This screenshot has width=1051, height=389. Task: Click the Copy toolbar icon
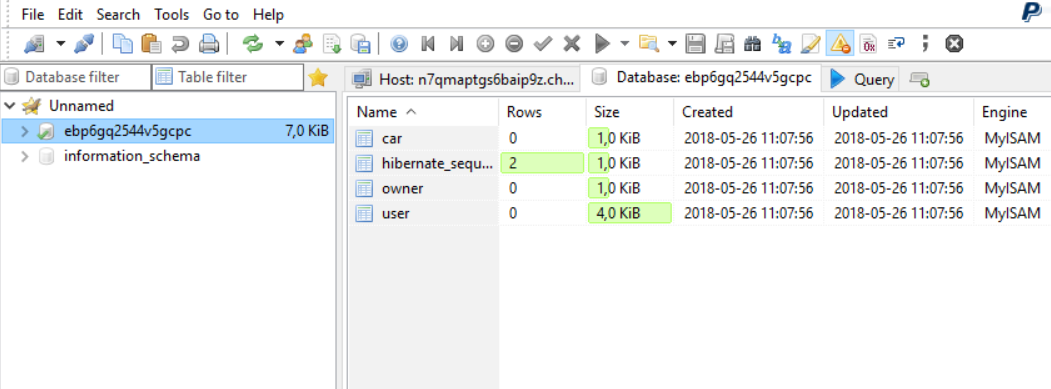tap(123, 44)
